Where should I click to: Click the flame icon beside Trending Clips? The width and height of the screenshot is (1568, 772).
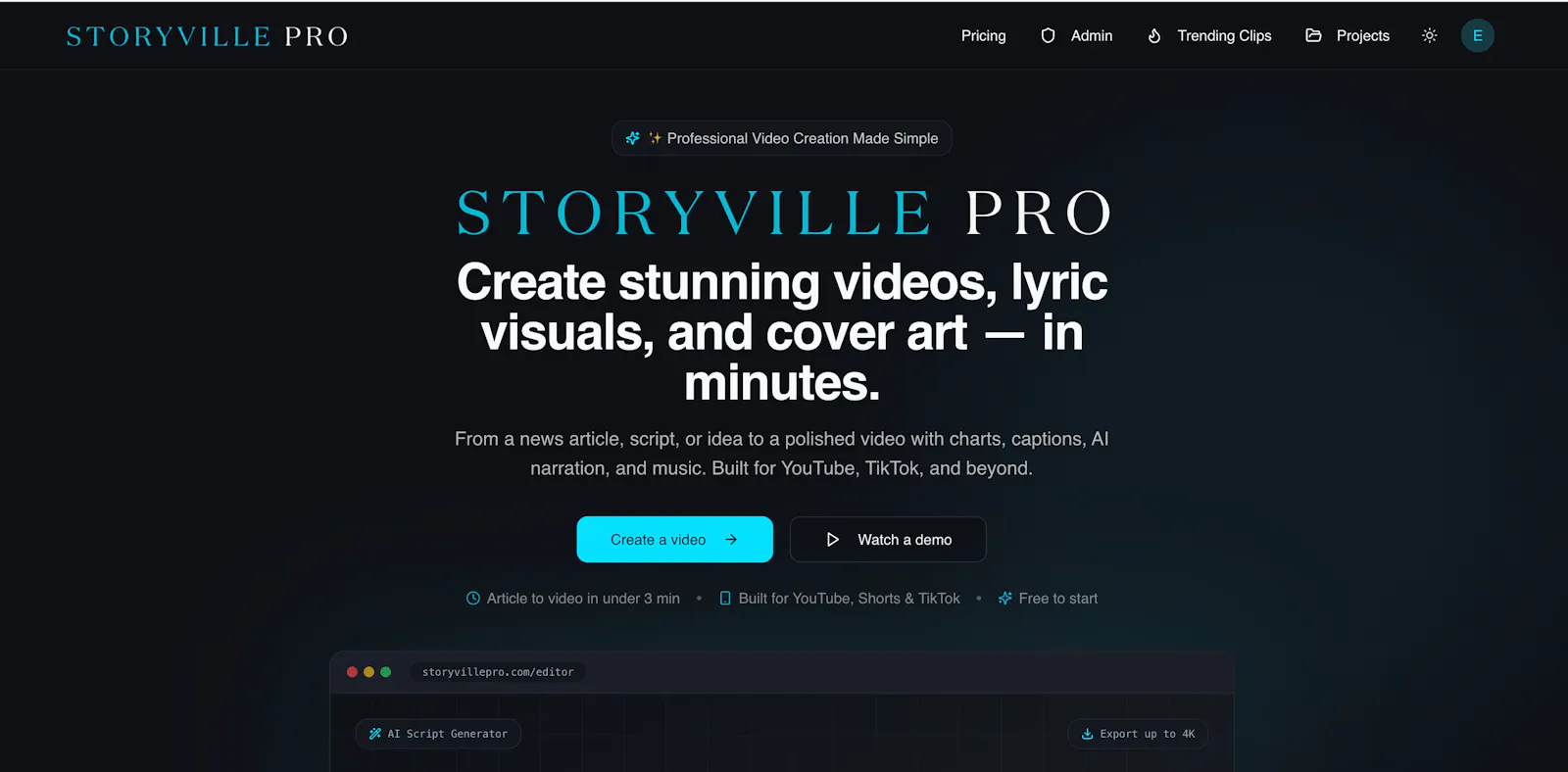[1154, 35]
